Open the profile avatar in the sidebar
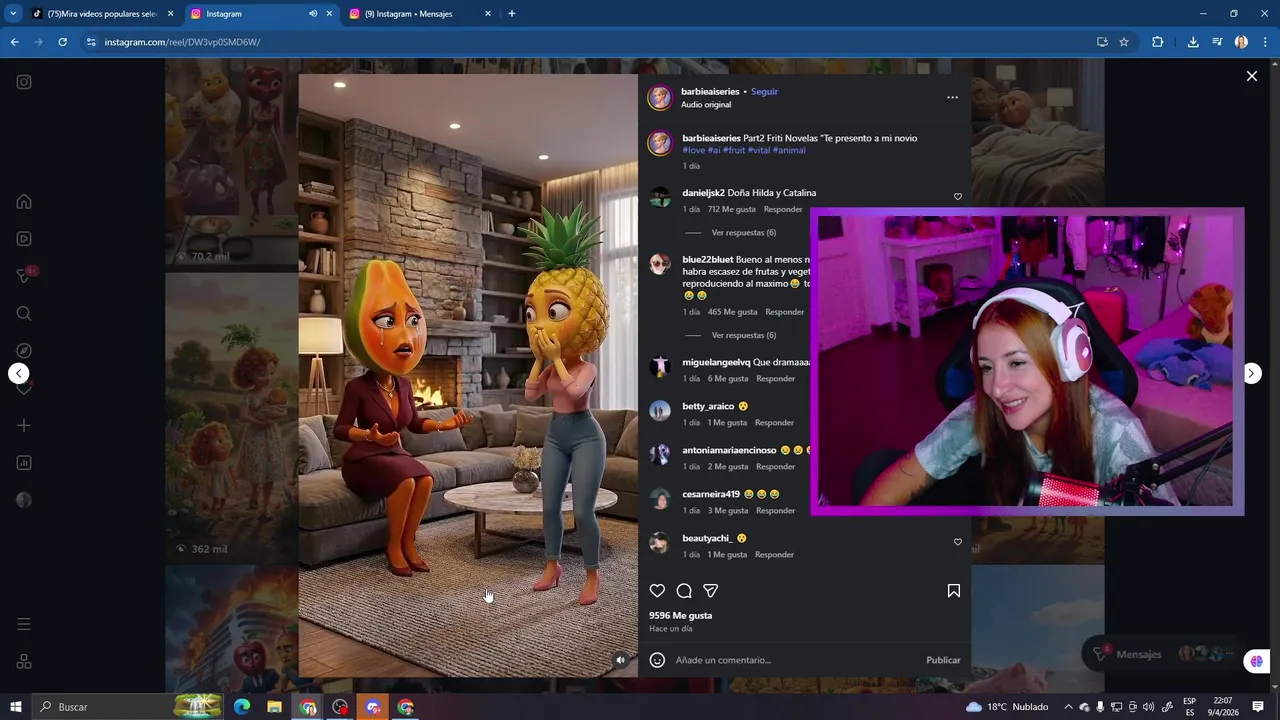The height and width of the screenshot is (720, 1280). click(x=24, y=500)
